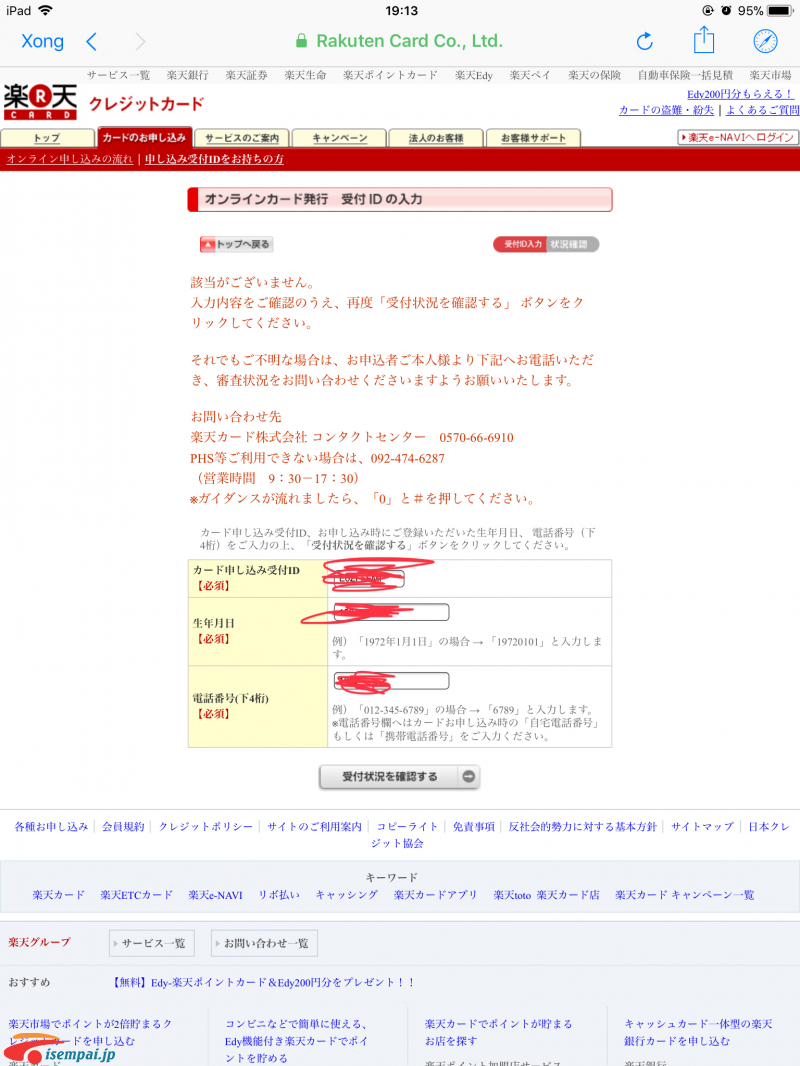Screen dimensions: 800x1066
Task: Open 楽天e-NAVI keyword link
Action: (215, 895)
